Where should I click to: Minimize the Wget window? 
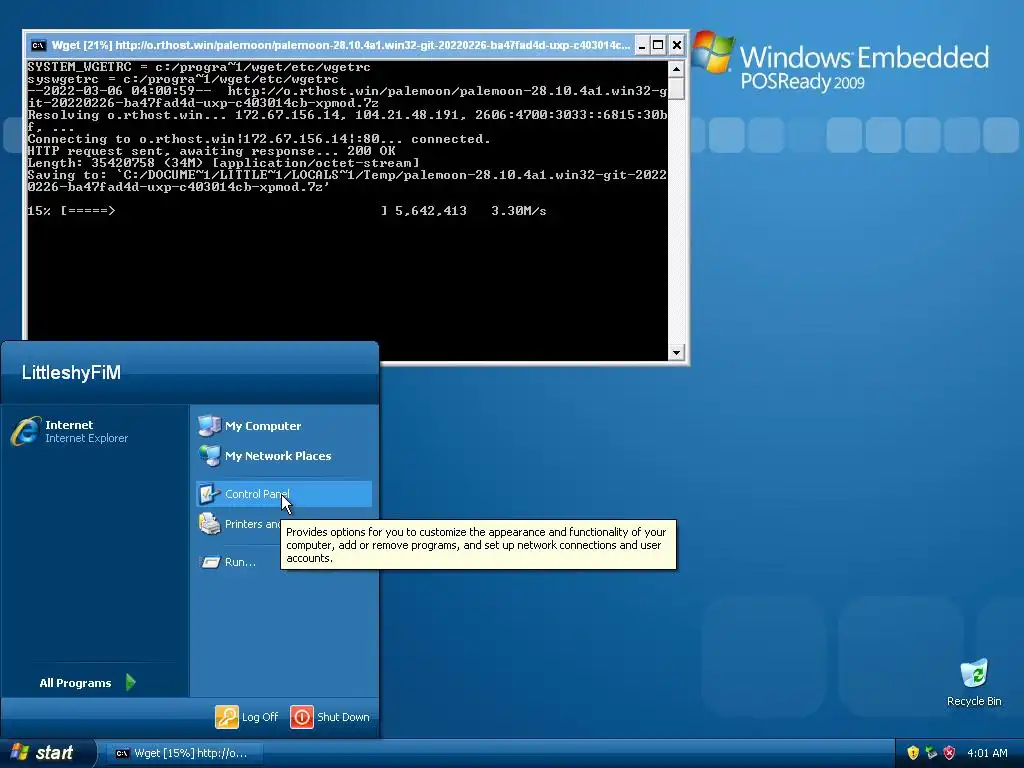(642, 45)
